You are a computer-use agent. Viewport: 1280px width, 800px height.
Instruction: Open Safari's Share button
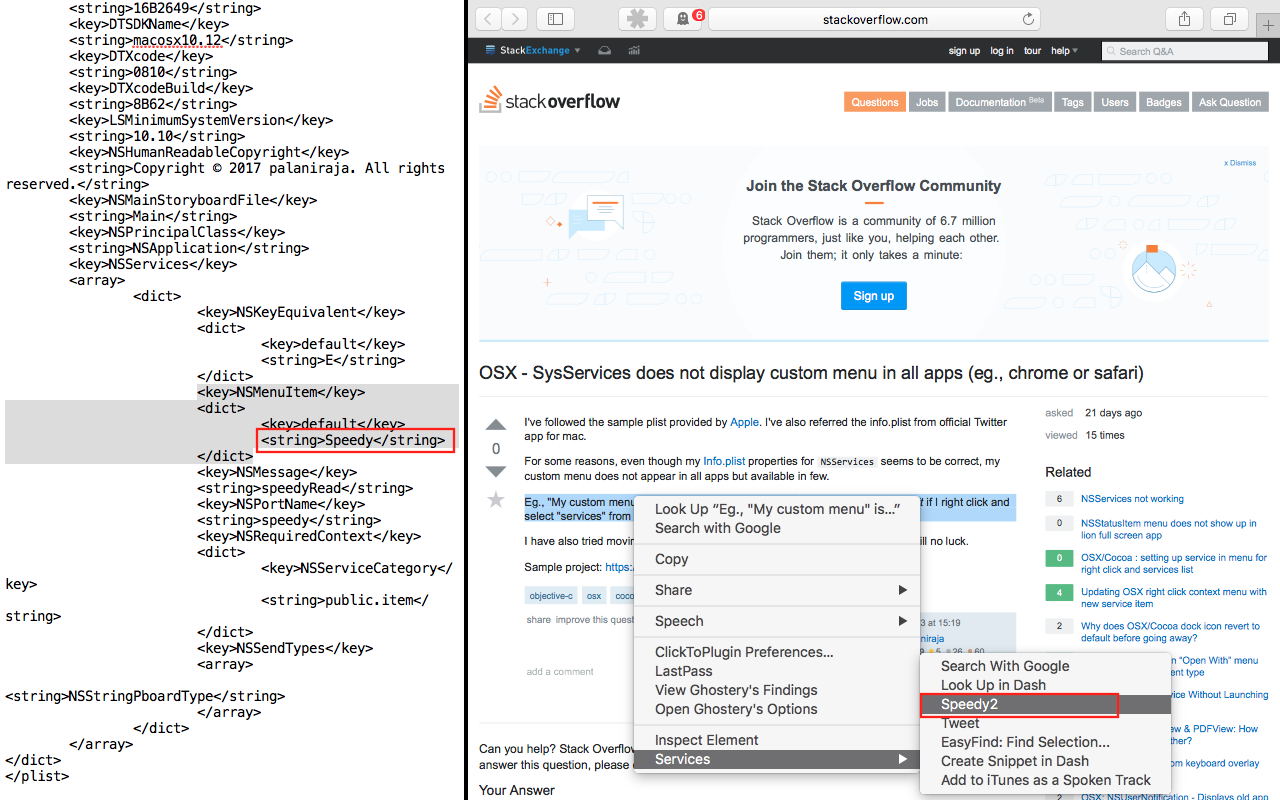pyautogui.click(x=1184, y=19)
